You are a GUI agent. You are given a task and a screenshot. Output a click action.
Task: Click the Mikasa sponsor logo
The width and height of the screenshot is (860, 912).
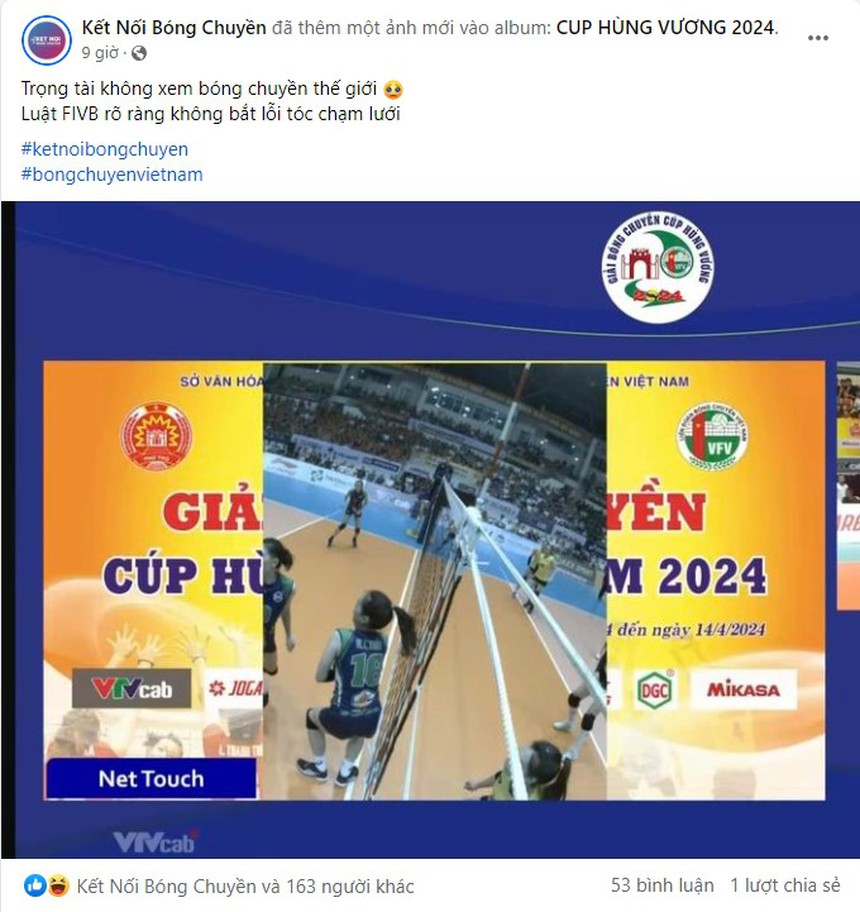743,690
